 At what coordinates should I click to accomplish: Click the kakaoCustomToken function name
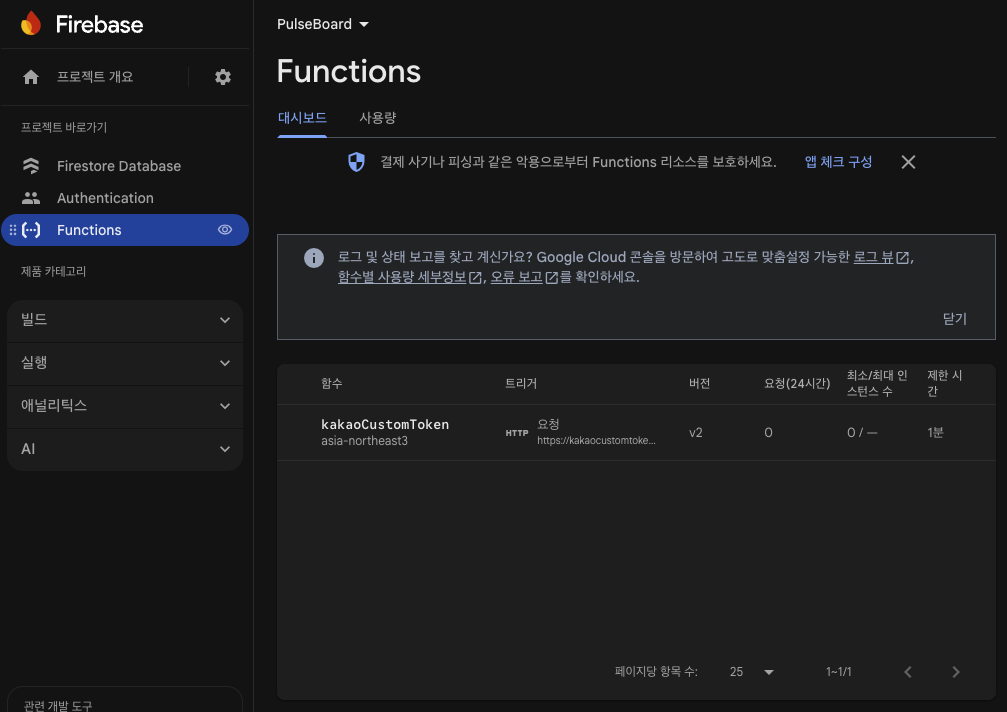coord(385,424)
